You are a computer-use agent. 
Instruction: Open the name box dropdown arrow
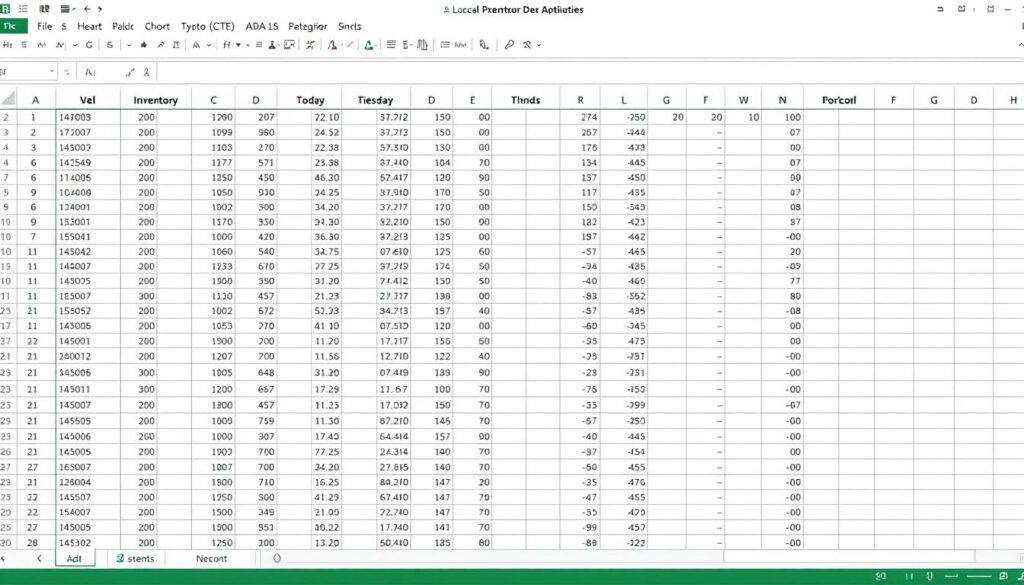point(52,72)
